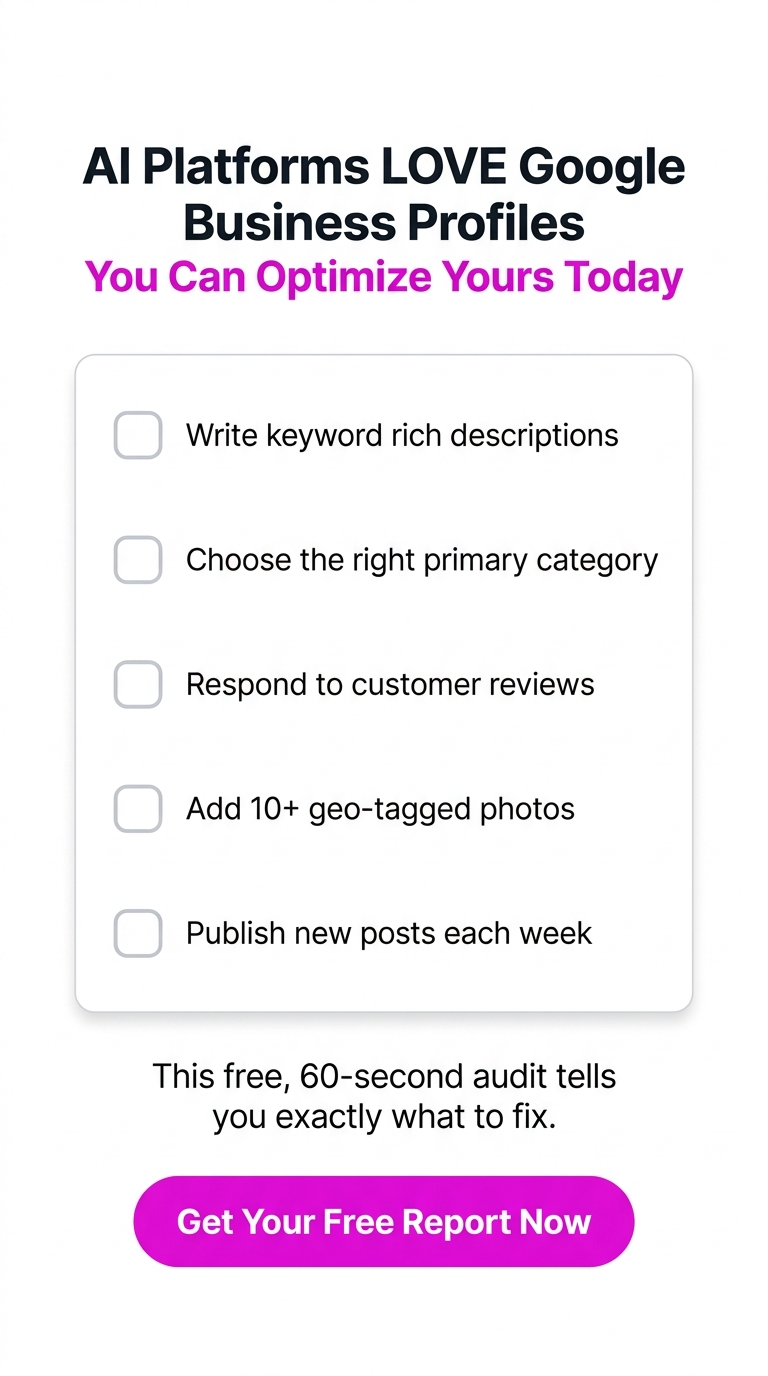Click the 'Get Your Free Report Now' button
768x1376 pixels.
pos(384,1221)
